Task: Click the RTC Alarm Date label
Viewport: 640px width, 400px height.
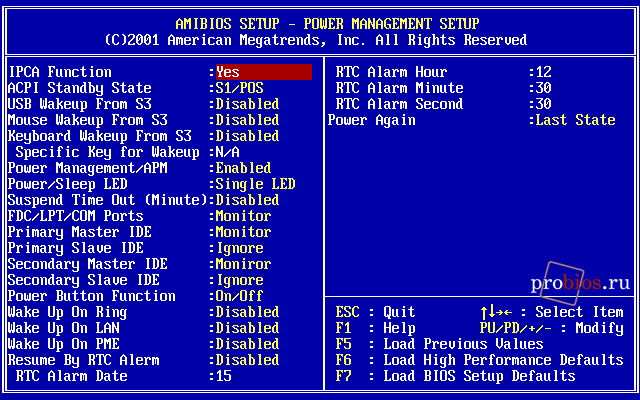Action: [x=72, y=376]
